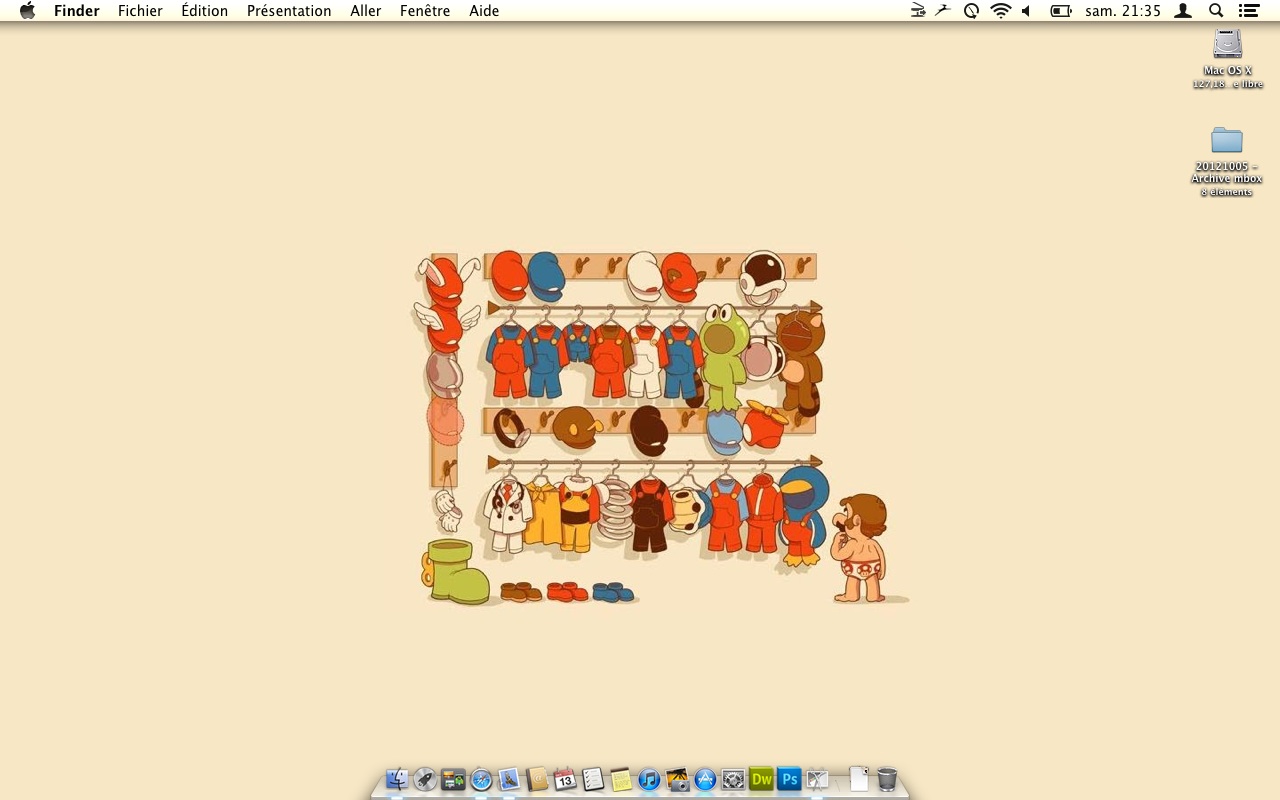The width and height of the screenshot is (1280, 800).
Task: Click the scanner-like menu bar icon
Action: point(918,11)
